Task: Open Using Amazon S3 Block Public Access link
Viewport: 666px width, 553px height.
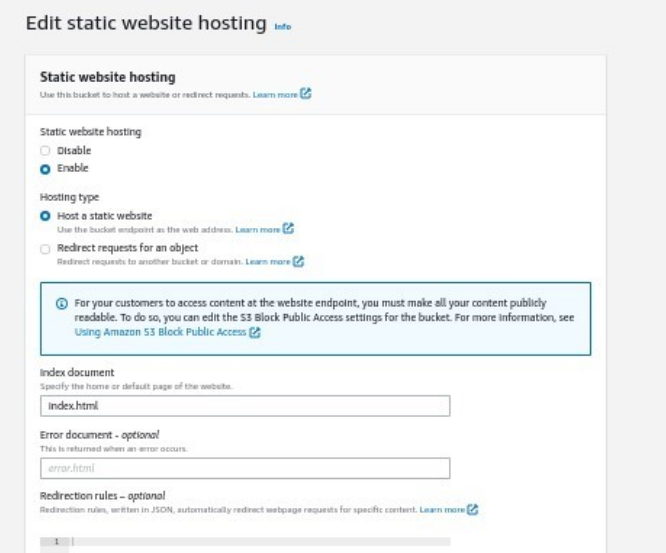Action: pyautogui.click(x=161, y=332)
